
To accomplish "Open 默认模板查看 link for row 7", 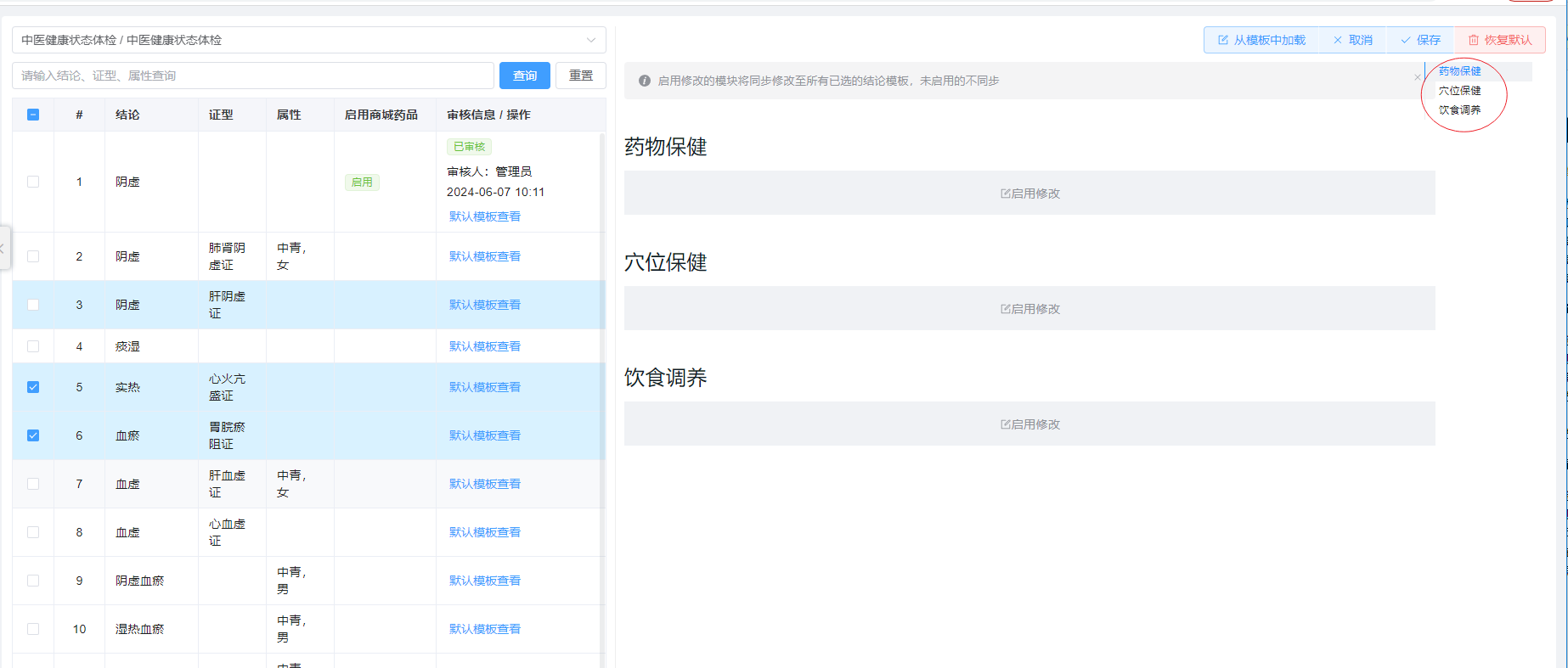I will 485,484.
